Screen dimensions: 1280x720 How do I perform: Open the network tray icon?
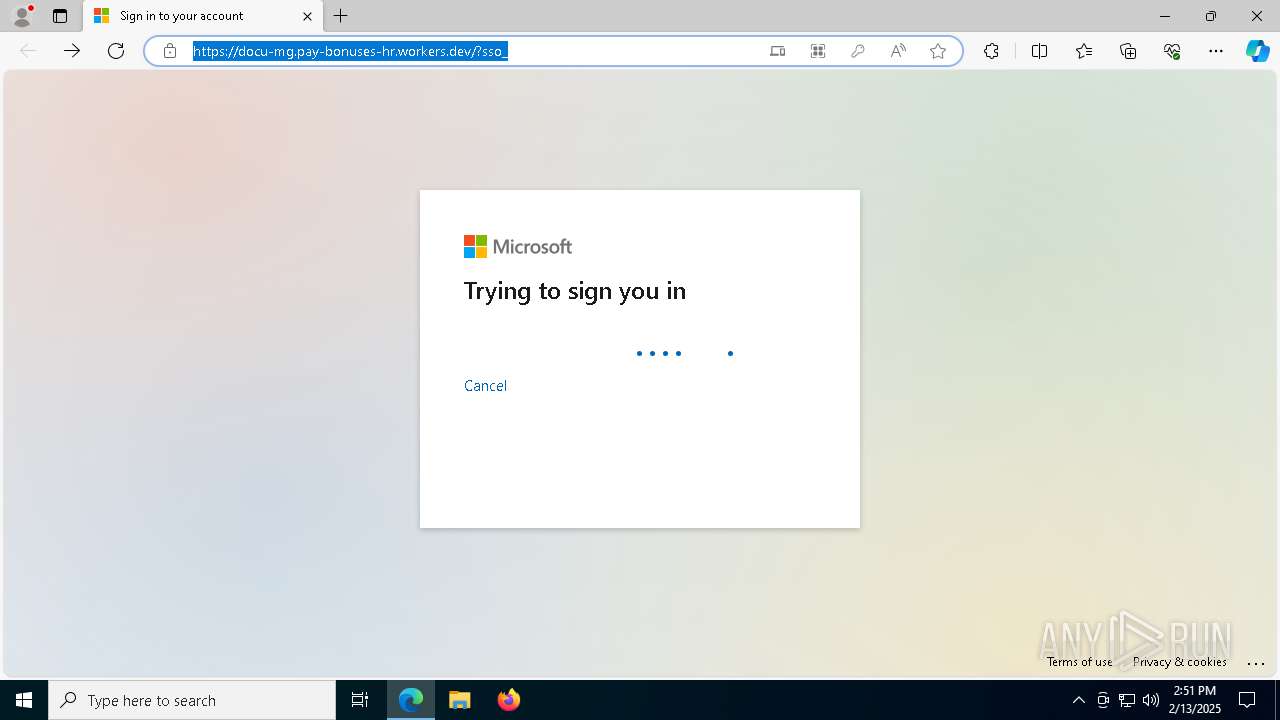[1127, 700]
